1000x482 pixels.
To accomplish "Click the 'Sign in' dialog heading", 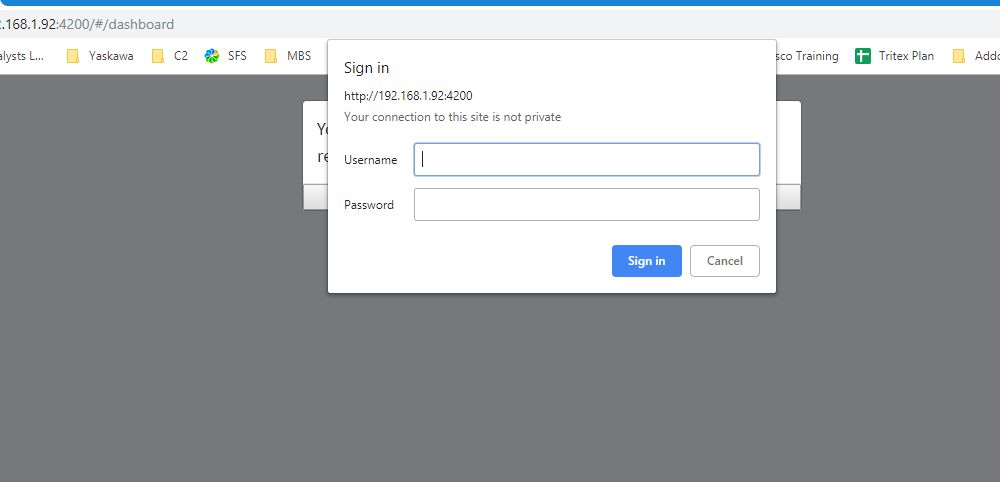I will pyautogui.click(x=367, y=68).
